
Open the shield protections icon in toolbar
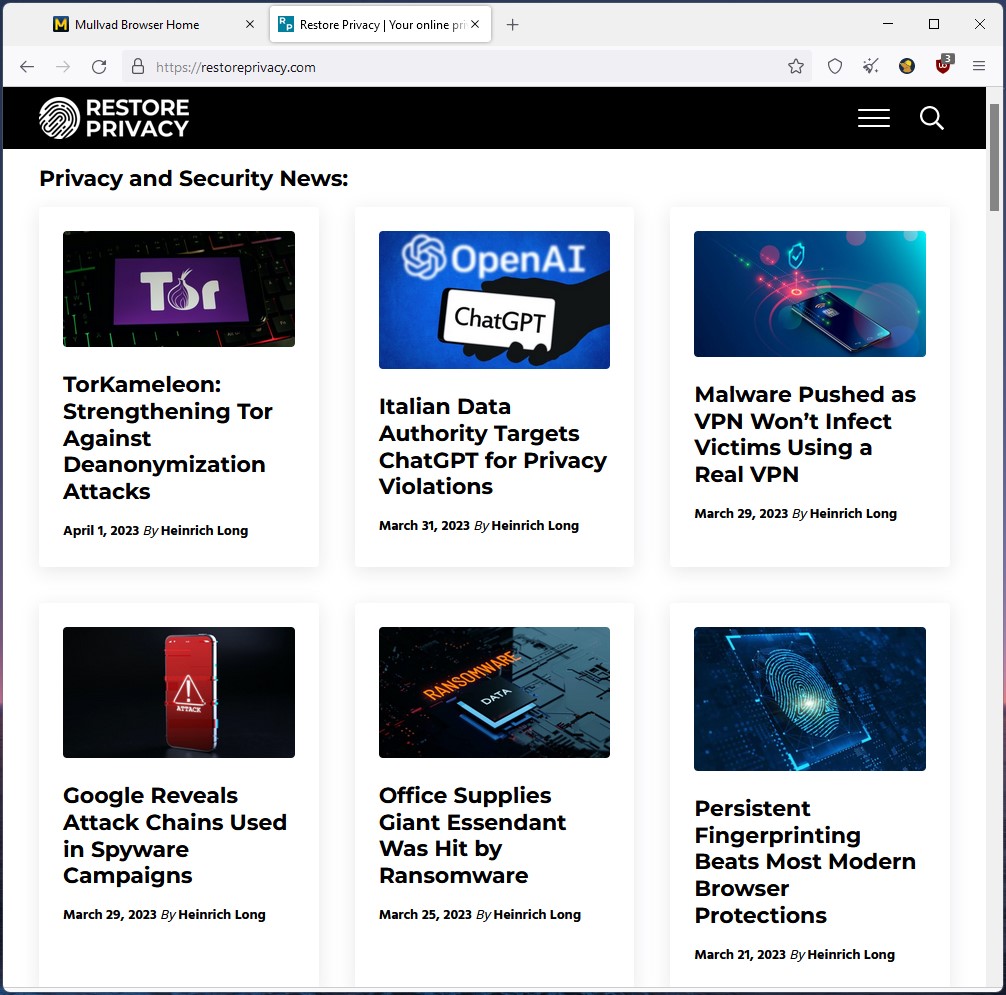pyautogui.click(x=835, y=66)
